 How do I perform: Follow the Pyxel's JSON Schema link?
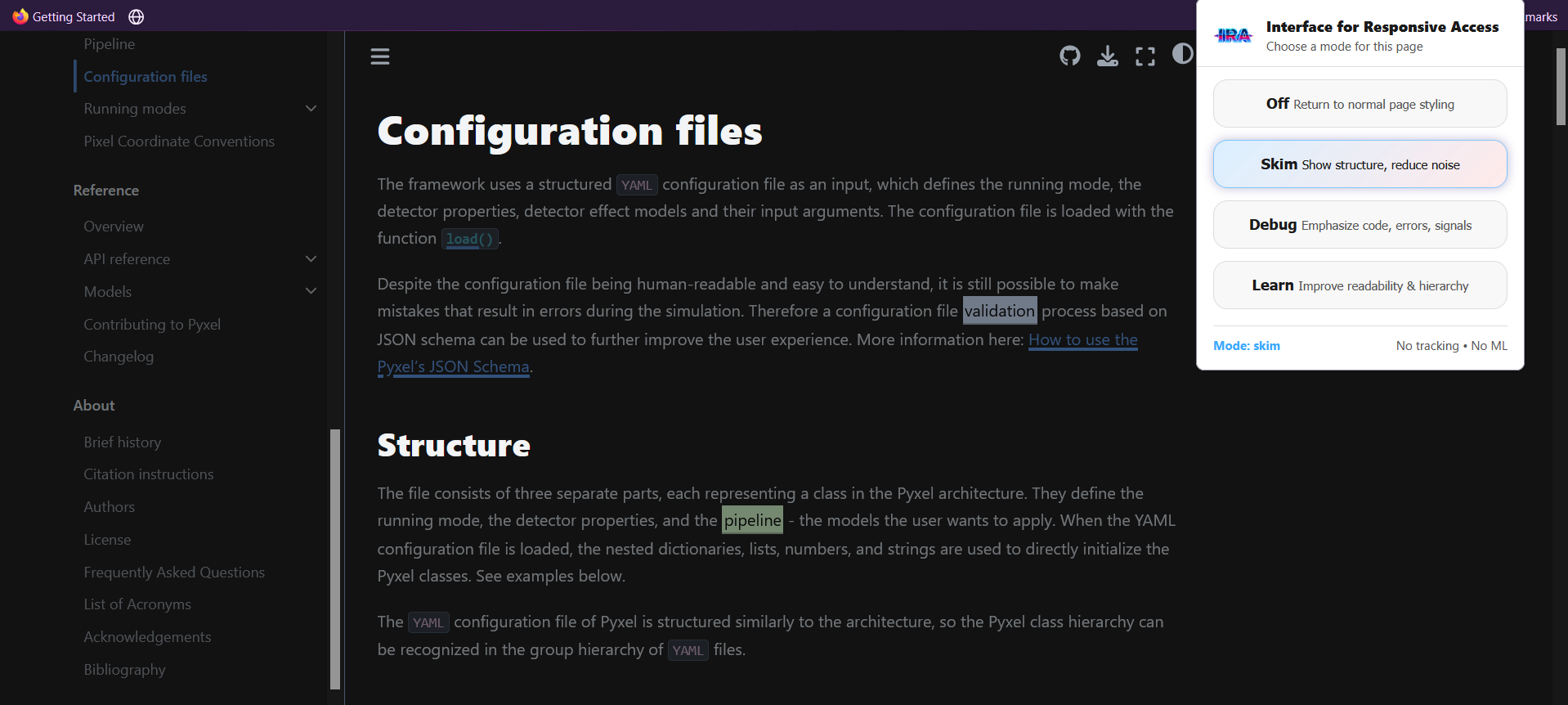[454, 367]
